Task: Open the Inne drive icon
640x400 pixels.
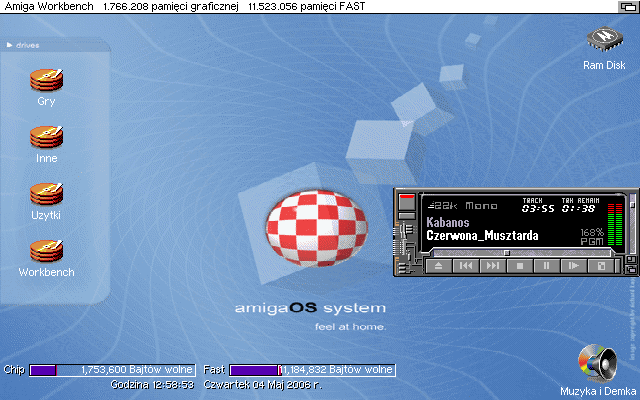Action: coord(46,137)
